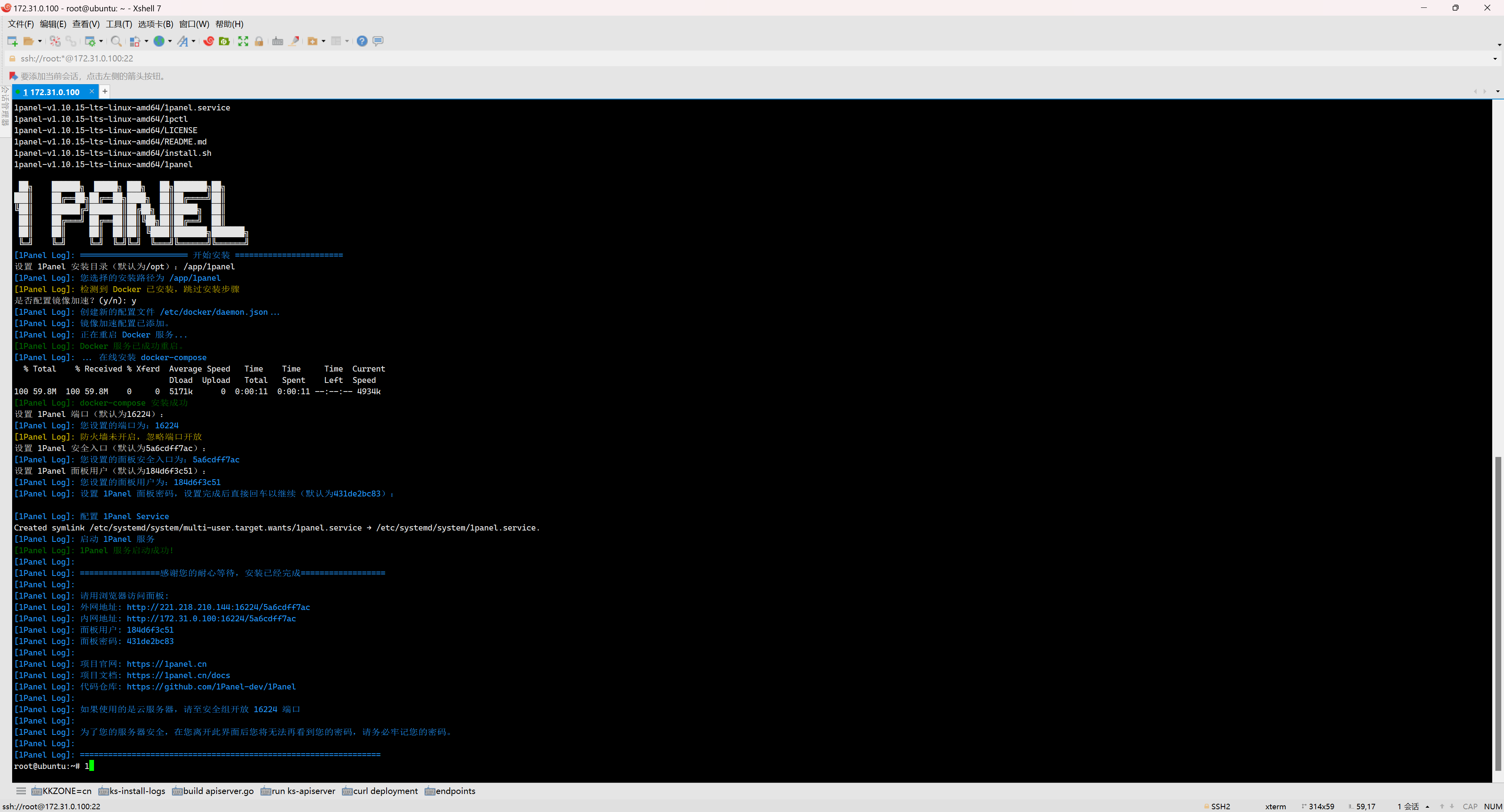Image resolution: width=1504 pixels, height=812 pixels.
Task: Expand the globe encoding dropdown arrow
Action: (x=170, y=41)
